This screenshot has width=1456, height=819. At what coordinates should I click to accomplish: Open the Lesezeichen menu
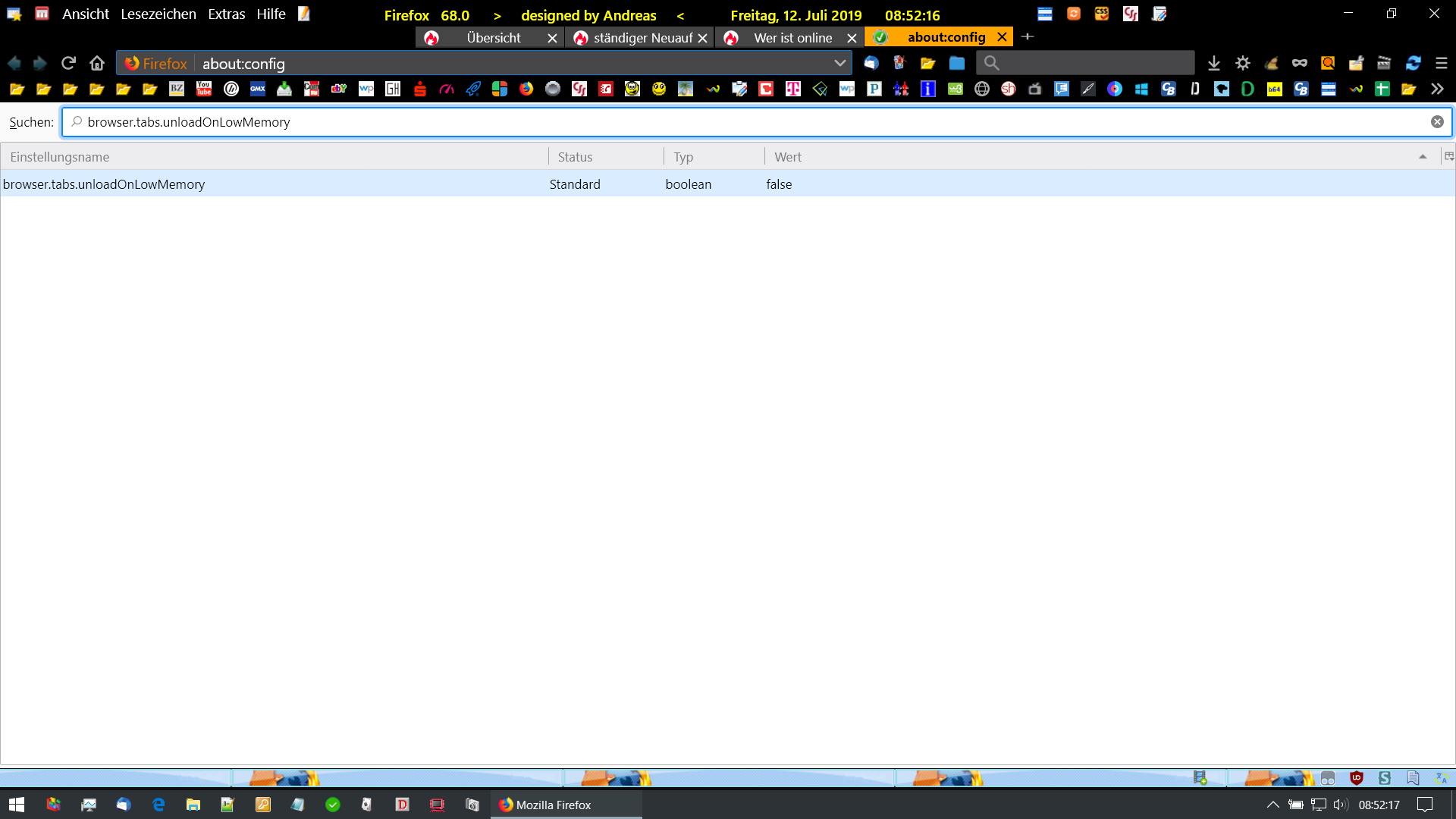click(x=158, y=14)
